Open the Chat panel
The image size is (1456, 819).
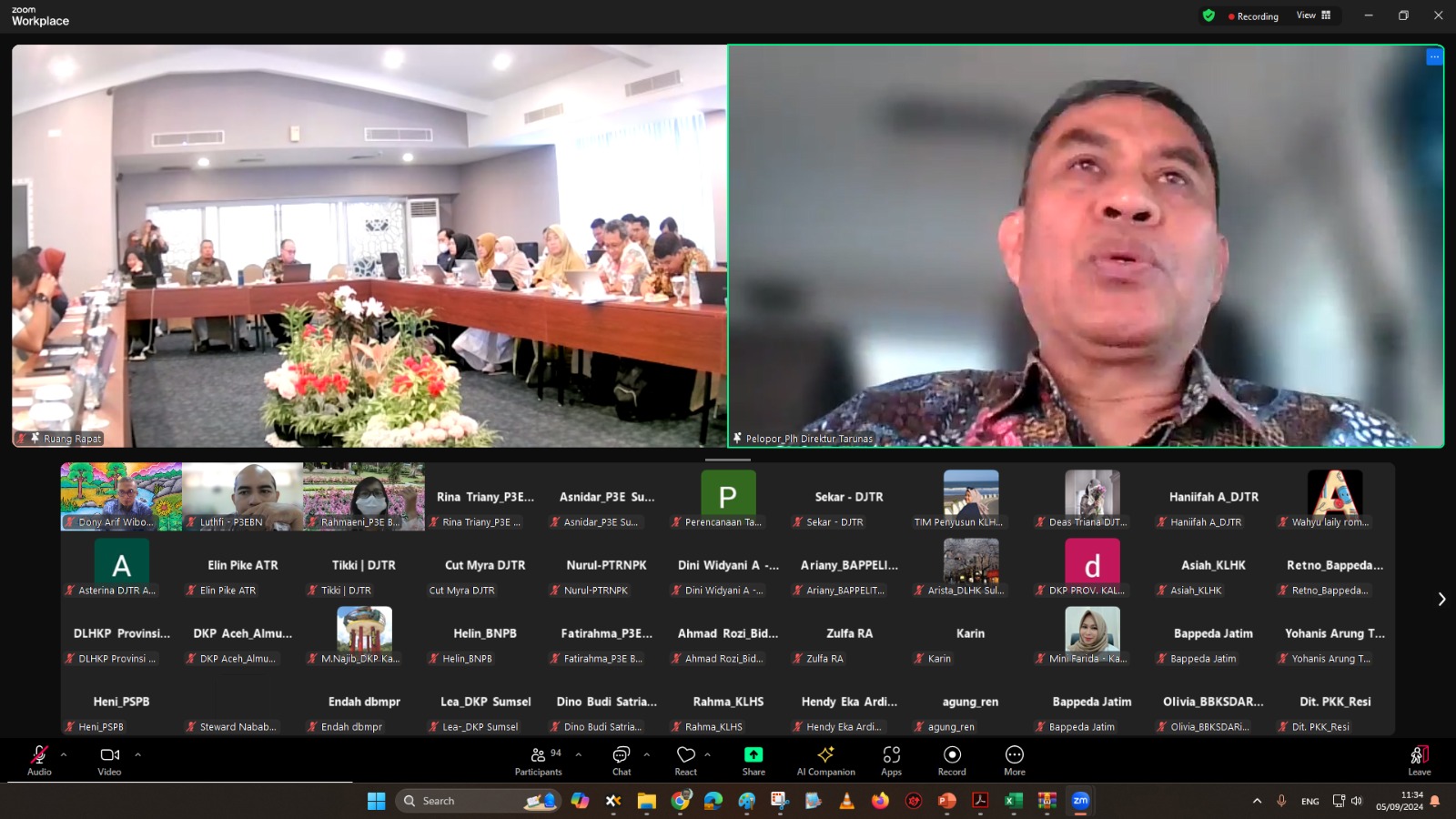622,760
